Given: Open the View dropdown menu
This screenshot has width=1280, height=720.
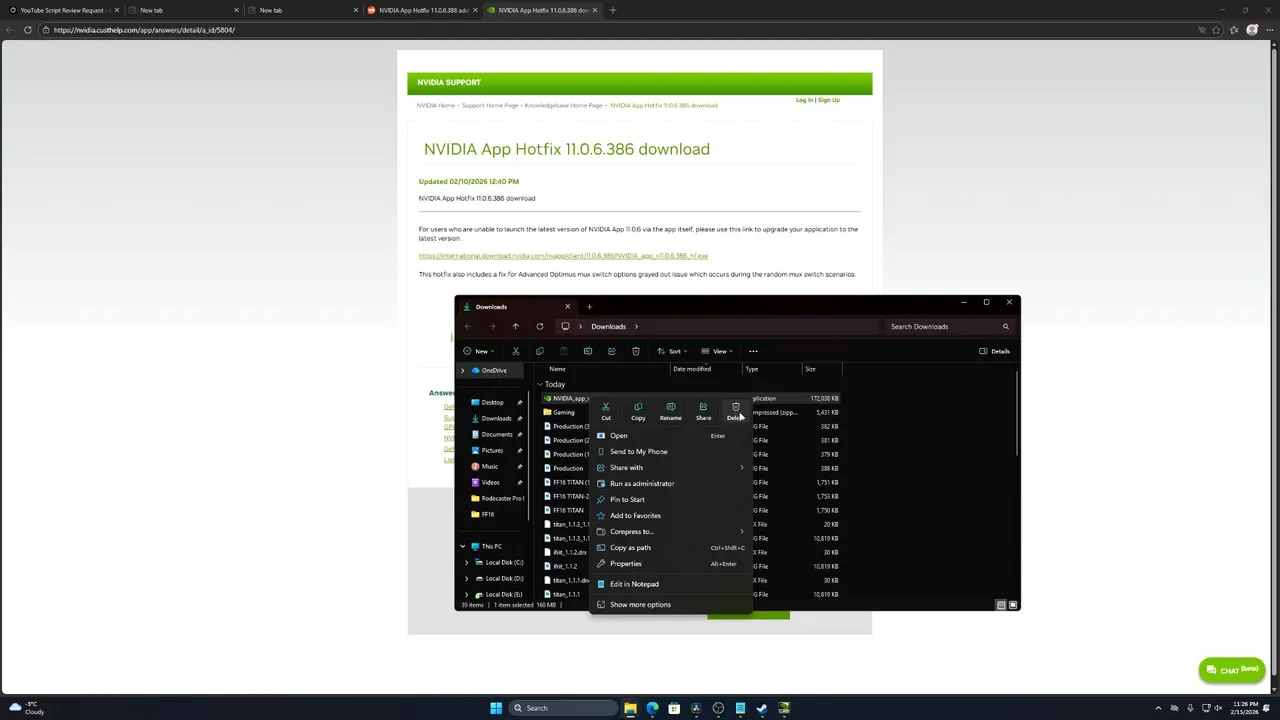Looking at the screenshot, I should [x=717, y=351].
